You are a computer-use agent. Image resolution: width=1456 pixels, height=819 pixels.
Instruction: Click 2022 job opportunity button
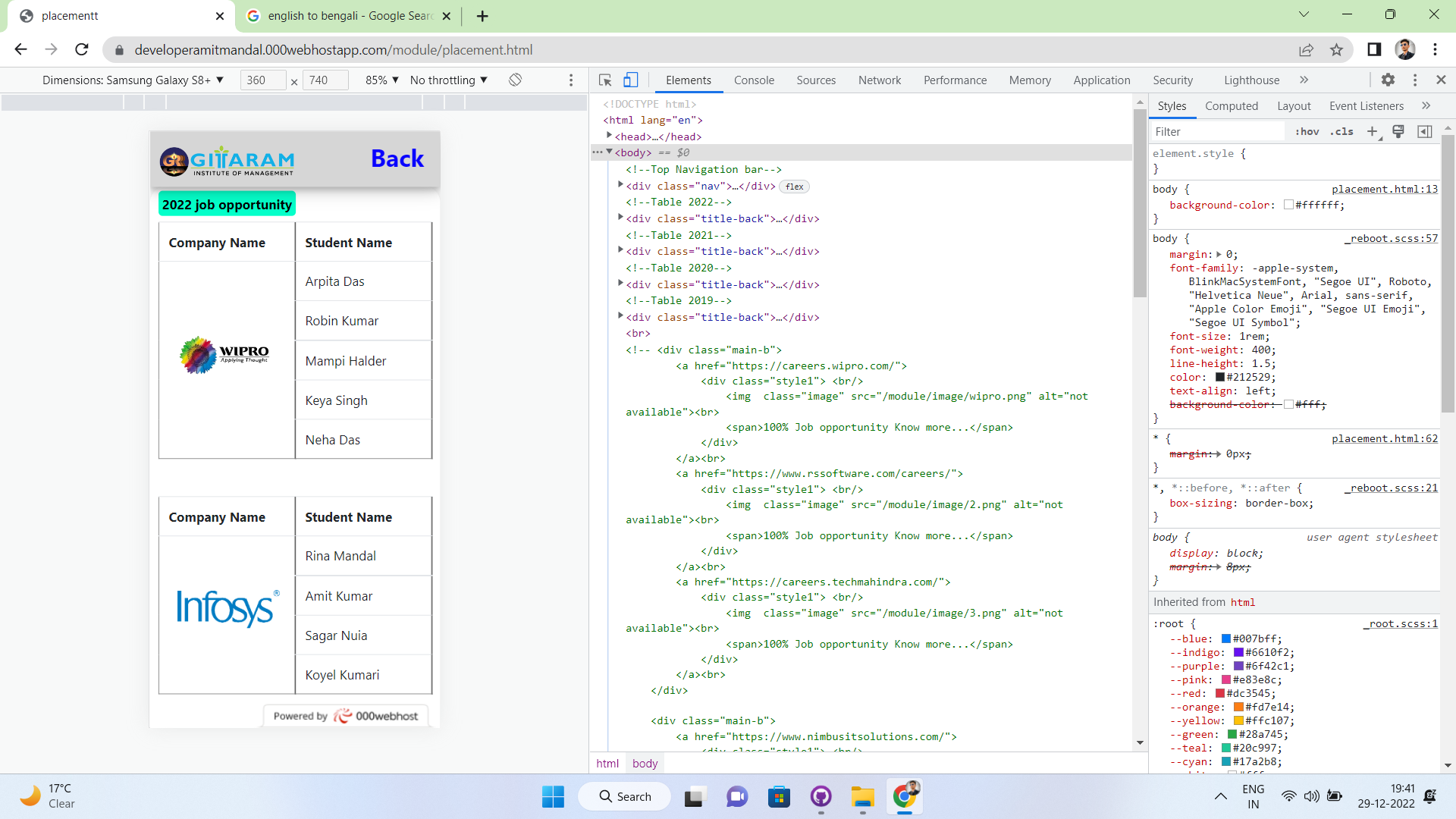coord(227,205)
